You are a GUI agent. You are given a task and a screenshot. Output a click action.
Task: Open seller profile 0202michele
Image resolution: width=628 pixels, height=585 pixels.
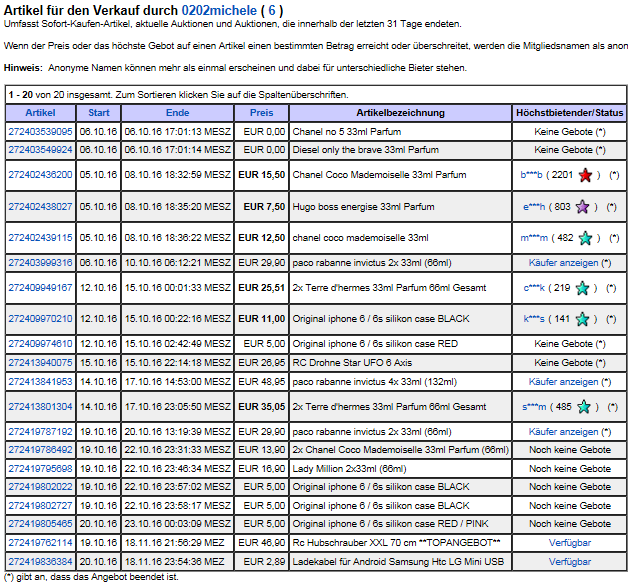click(x=219, y=10)
